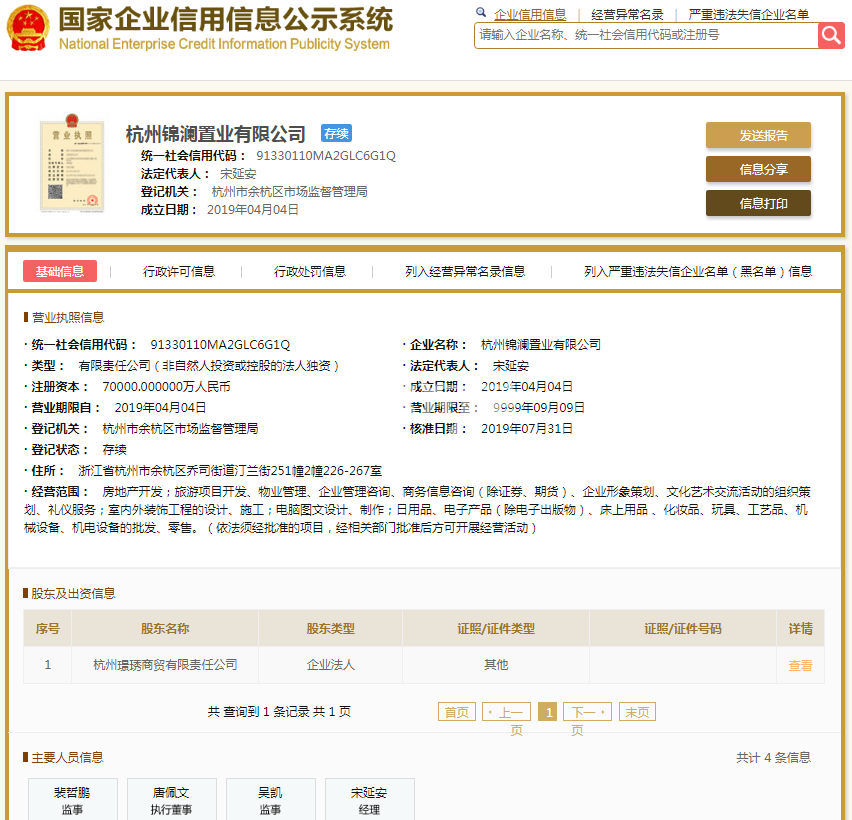852x820 pixels.
Task: Click the company title 杭州锦澜置业有限公司
Action: (216, 134)
